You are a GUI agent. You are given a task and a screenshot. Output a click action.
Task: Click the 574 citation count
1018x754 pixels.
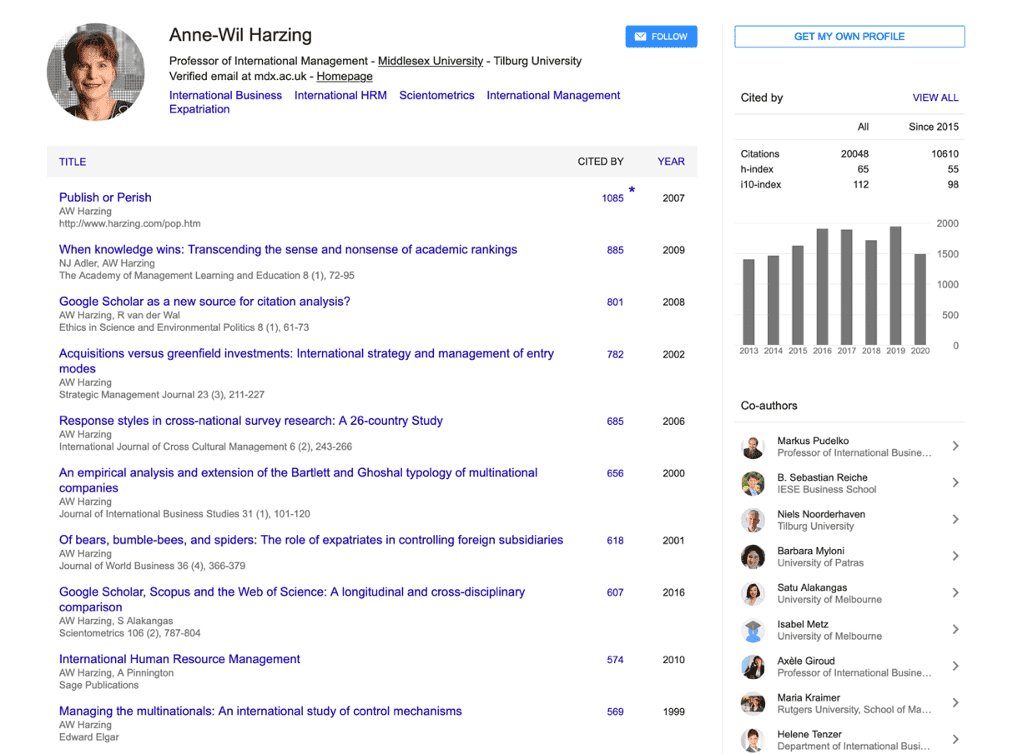click(615, 660)
